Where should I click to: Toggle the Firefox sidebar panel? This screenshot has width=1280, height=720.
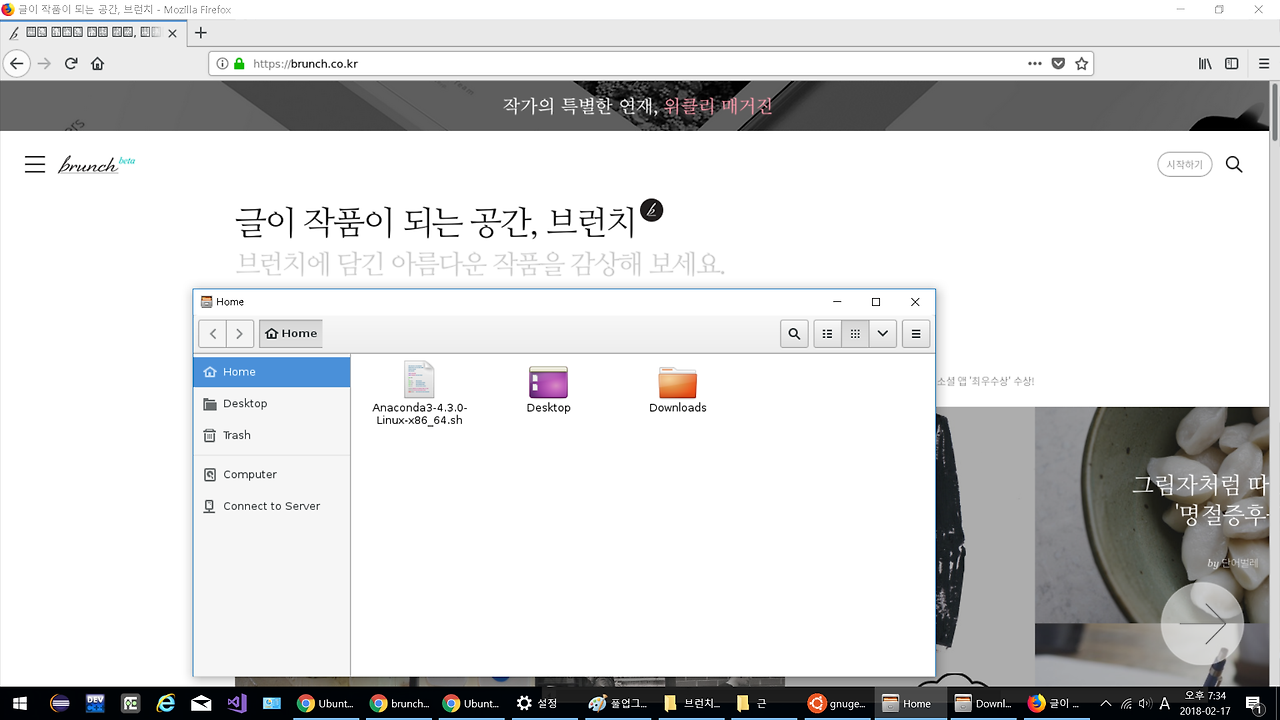click(x=1231, y=63)
